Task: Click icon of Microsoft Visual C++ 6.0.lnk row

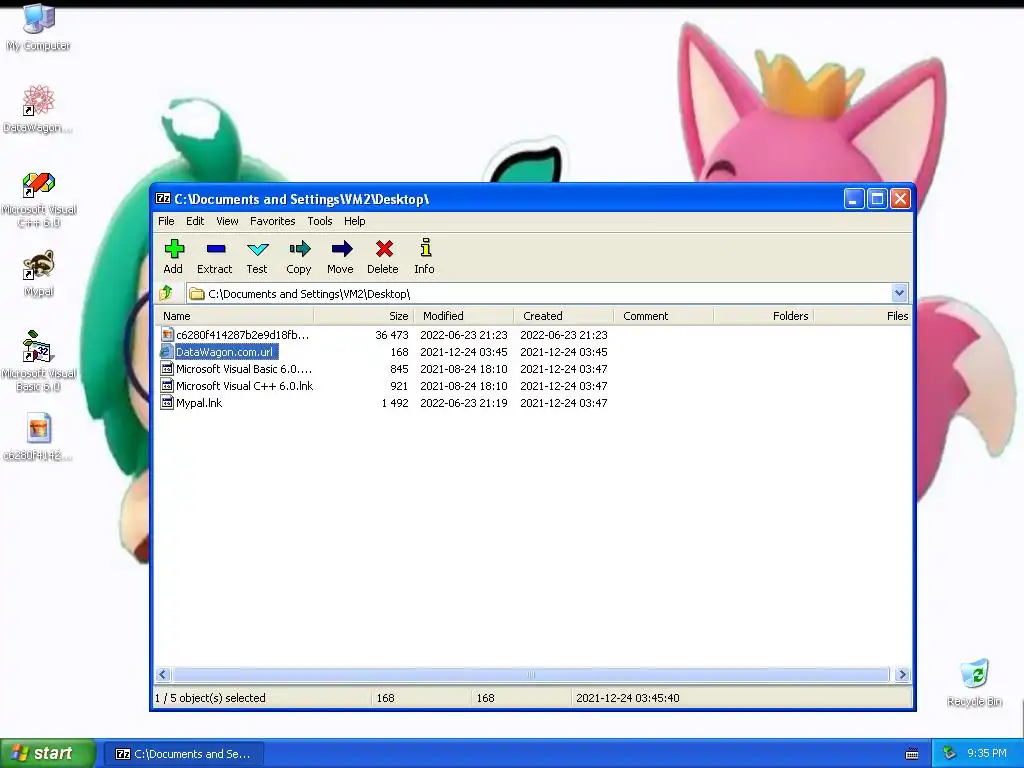Action: tap(167, 385)
